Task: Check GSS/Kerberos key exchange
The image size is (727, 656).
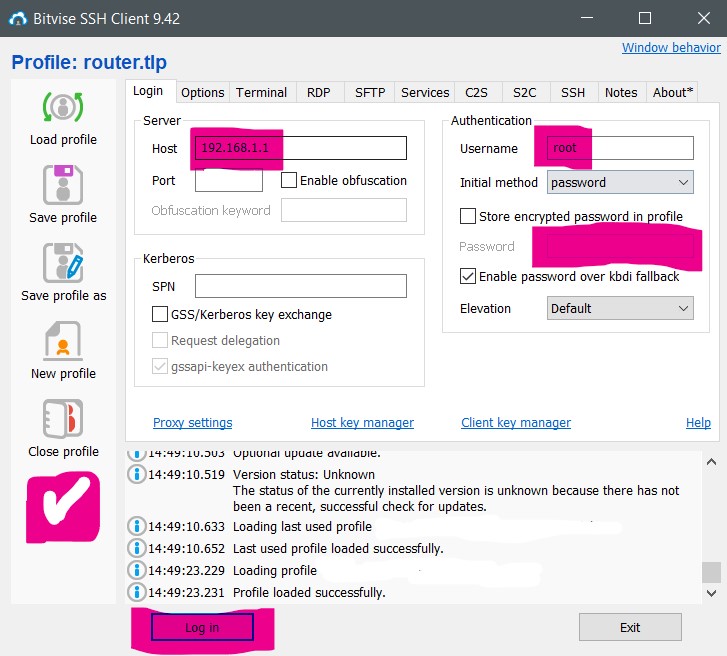Action: click(160, 314)
